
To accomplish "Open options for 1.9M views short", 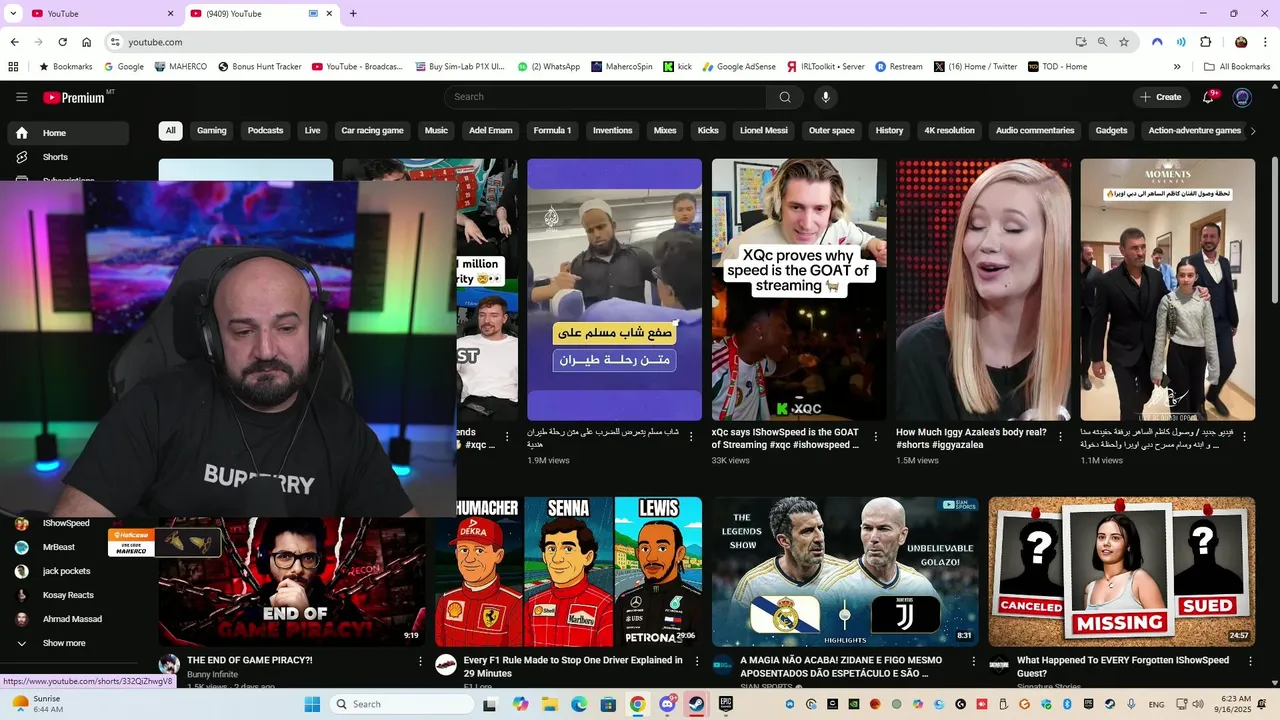I will pyautogui.click(x=691, y=437).
